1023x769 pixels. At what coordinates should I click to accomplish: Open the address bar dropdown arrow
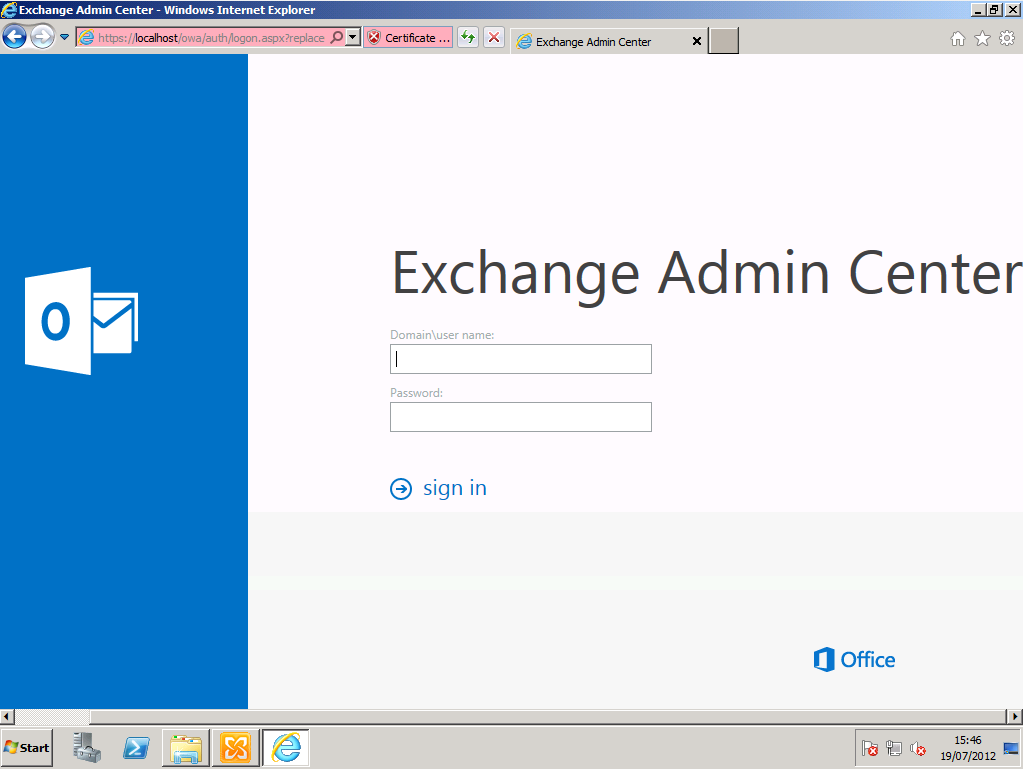tap(354, 37)
